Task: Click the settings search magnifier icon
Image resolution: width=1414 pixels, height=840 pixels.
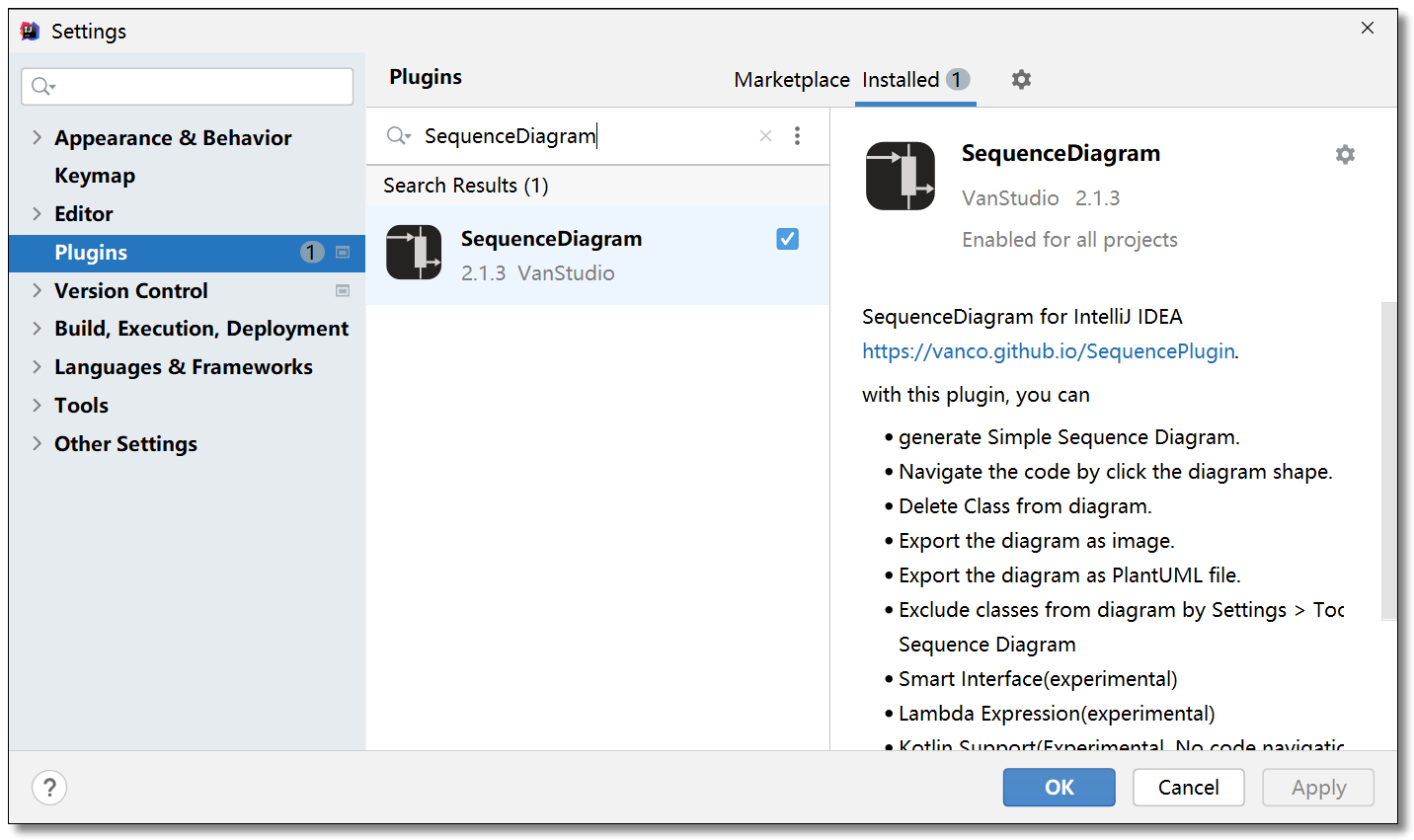Action: point(42,87)
